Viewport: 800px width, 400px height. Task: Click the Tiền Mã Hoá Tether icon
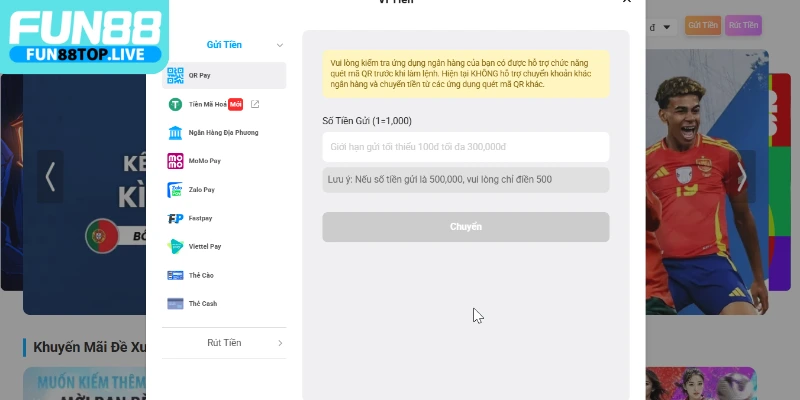tap(176, 104)
